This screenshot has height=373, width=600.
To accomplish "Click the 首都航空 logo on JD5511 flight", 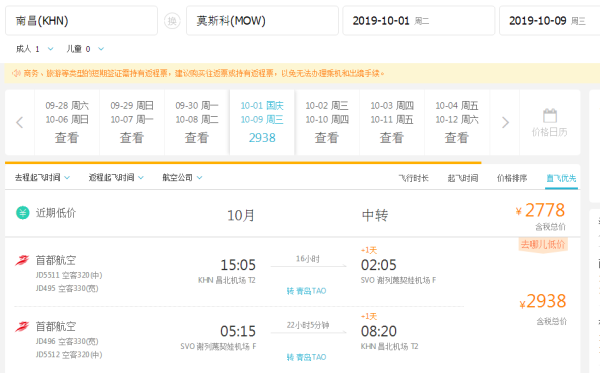I will click(x=22, y=260).
